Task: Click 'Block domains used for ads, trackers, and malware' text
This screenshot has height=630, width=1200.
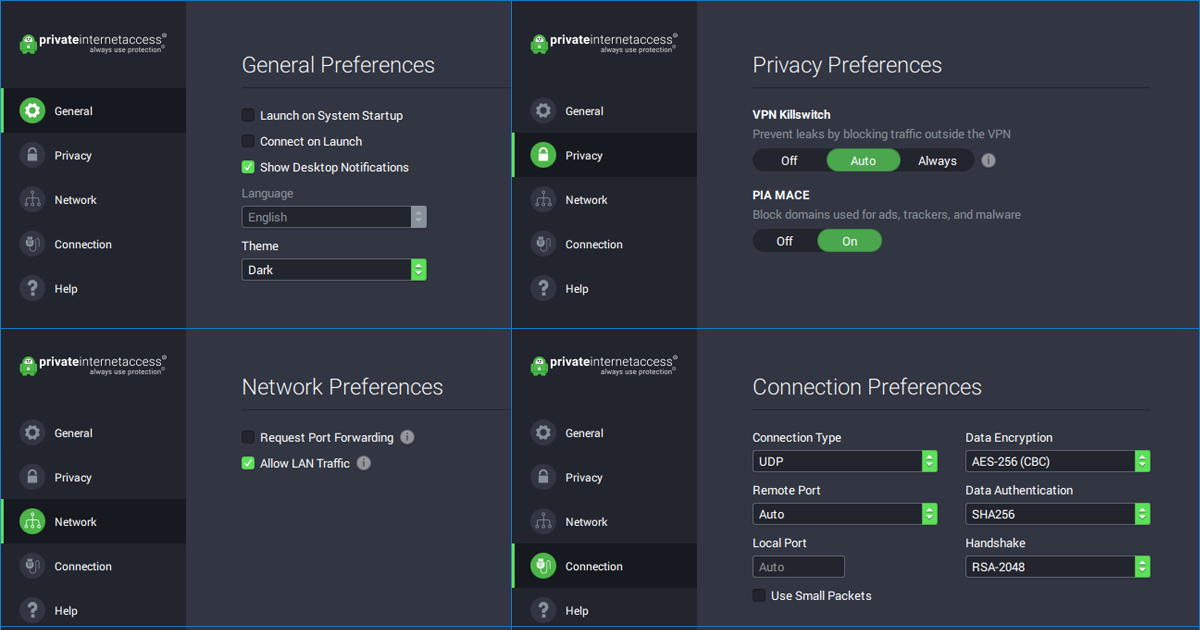Action: (x=887, y=214)
